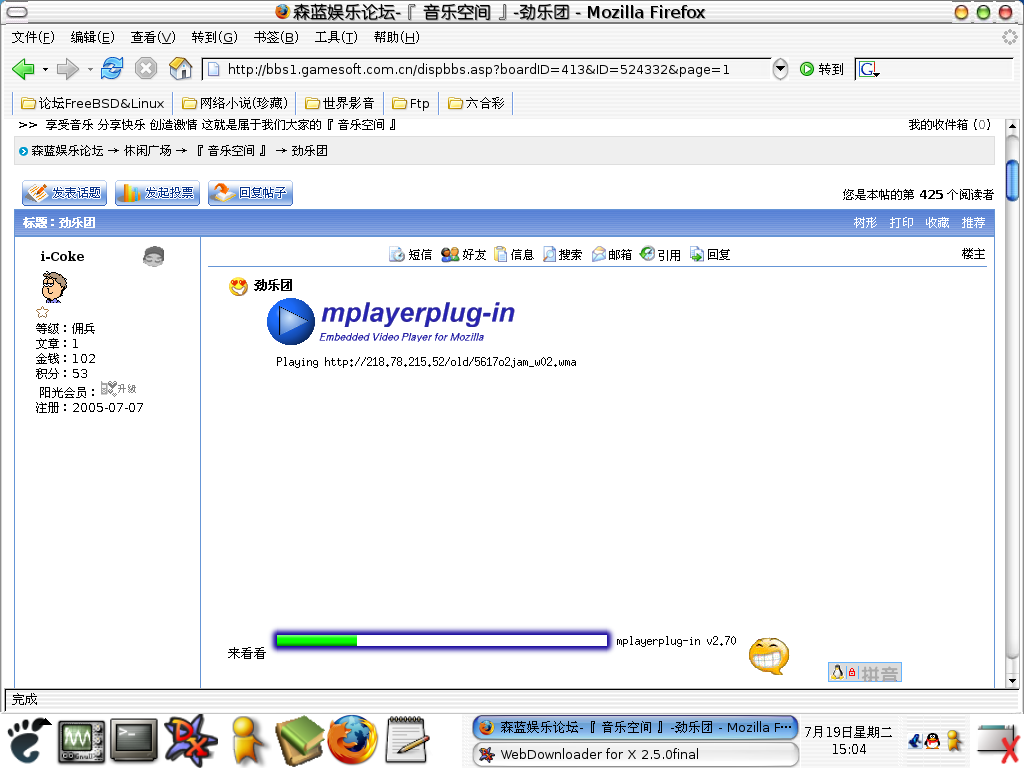Click the QQ penguin tray icon
Screen dimensions: 1024x768
(933, 741)
